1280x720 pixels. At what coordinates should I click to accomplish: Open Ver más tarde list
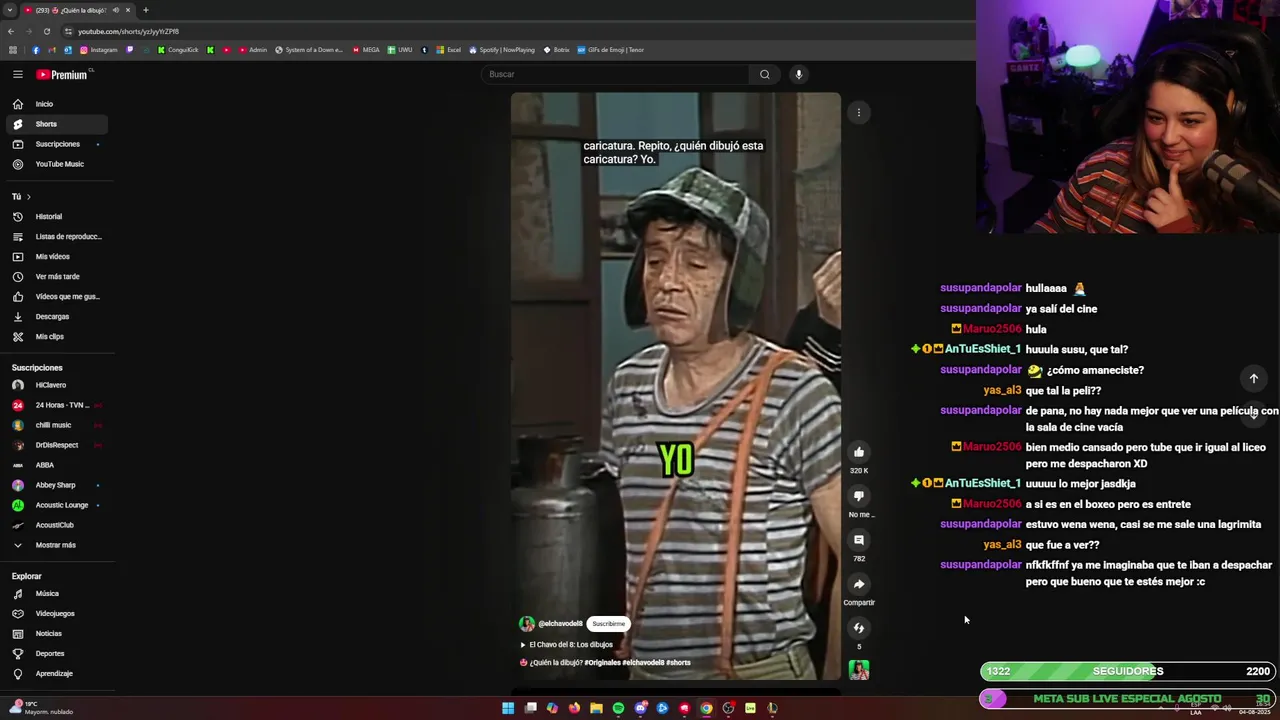pos(56,276)
